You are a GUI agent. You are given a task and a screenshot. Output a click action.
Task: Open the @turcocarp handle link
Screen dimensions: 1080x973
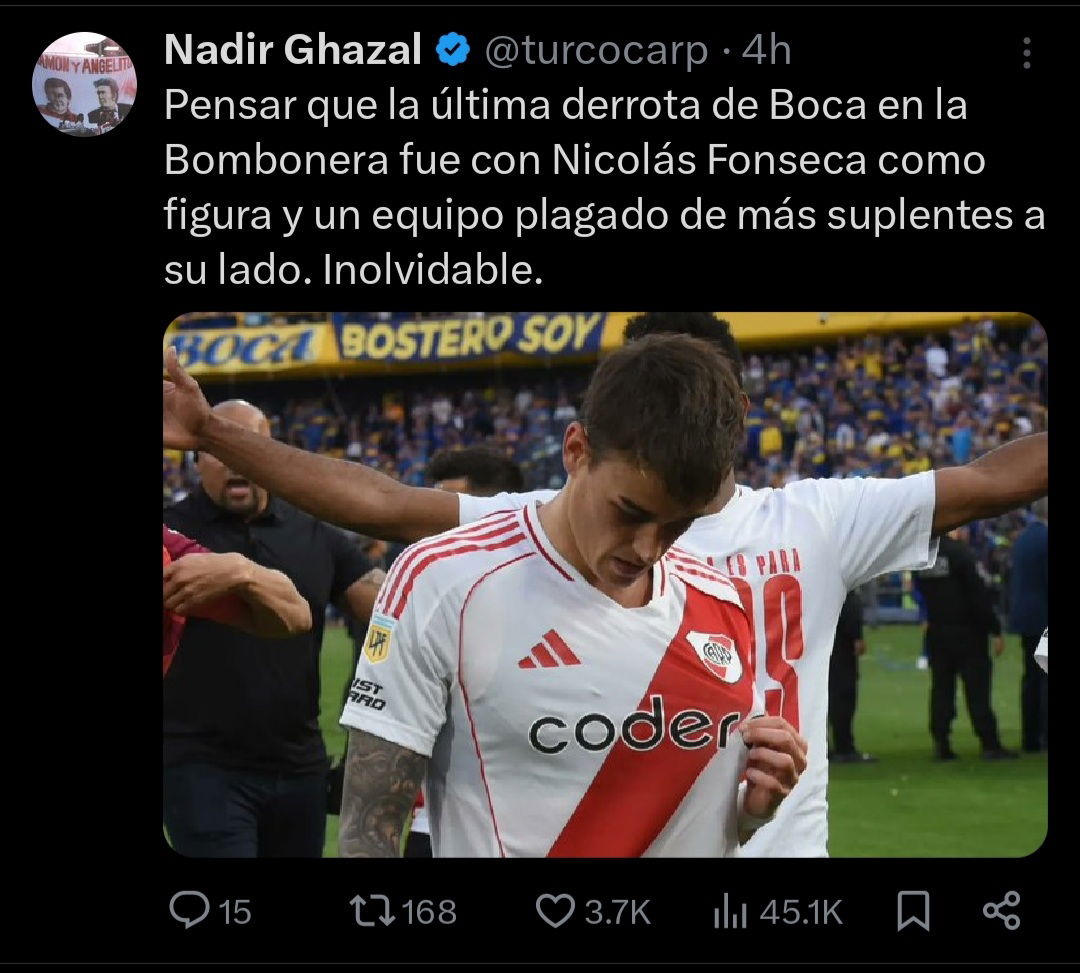point(596,52)
